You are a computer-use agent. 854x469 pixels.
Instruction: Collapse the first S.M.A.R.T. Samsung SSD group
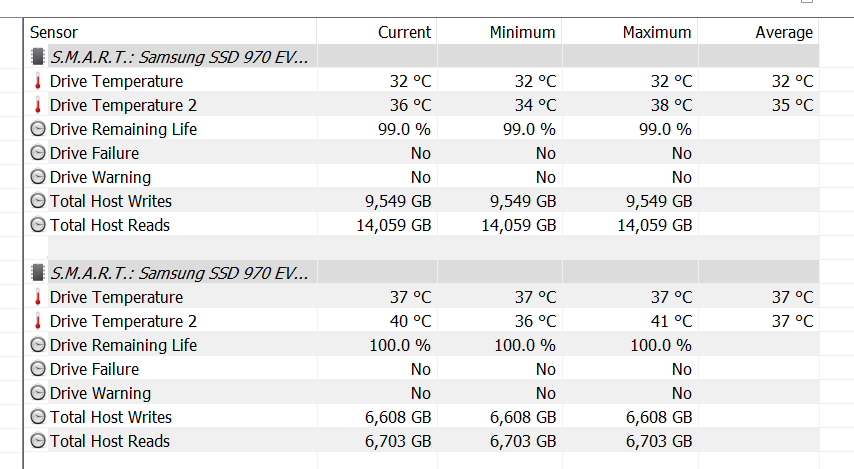(x=180, y=57)
